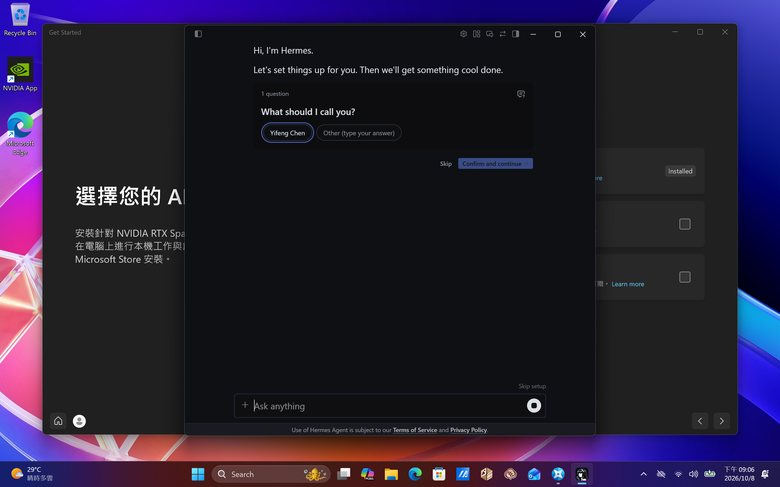
Task: Open the Microsoft Edge desktop shortcut
Action: tap(20, 134)
